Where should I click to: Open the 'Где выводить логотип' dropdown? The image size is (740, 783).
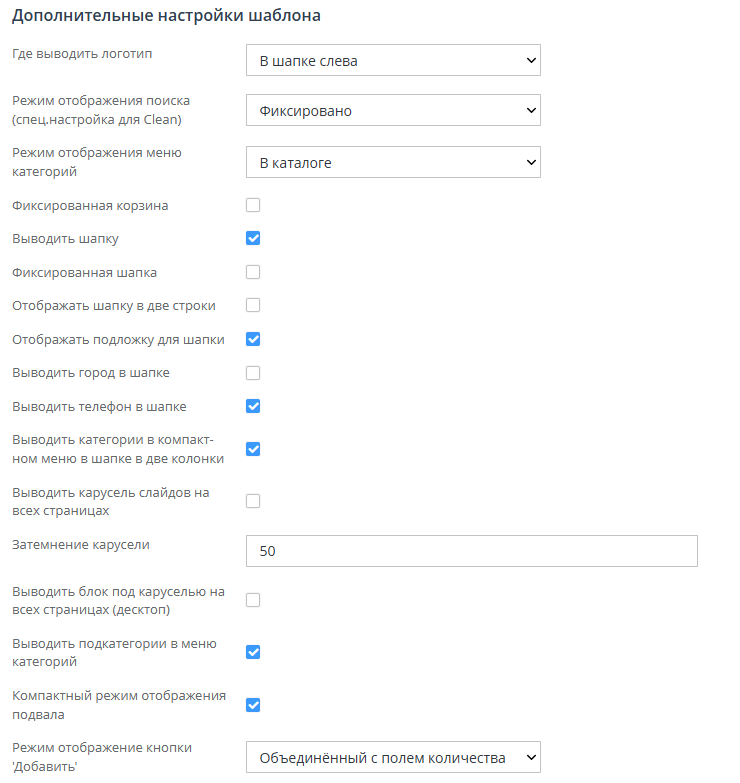tap(393, 61)
